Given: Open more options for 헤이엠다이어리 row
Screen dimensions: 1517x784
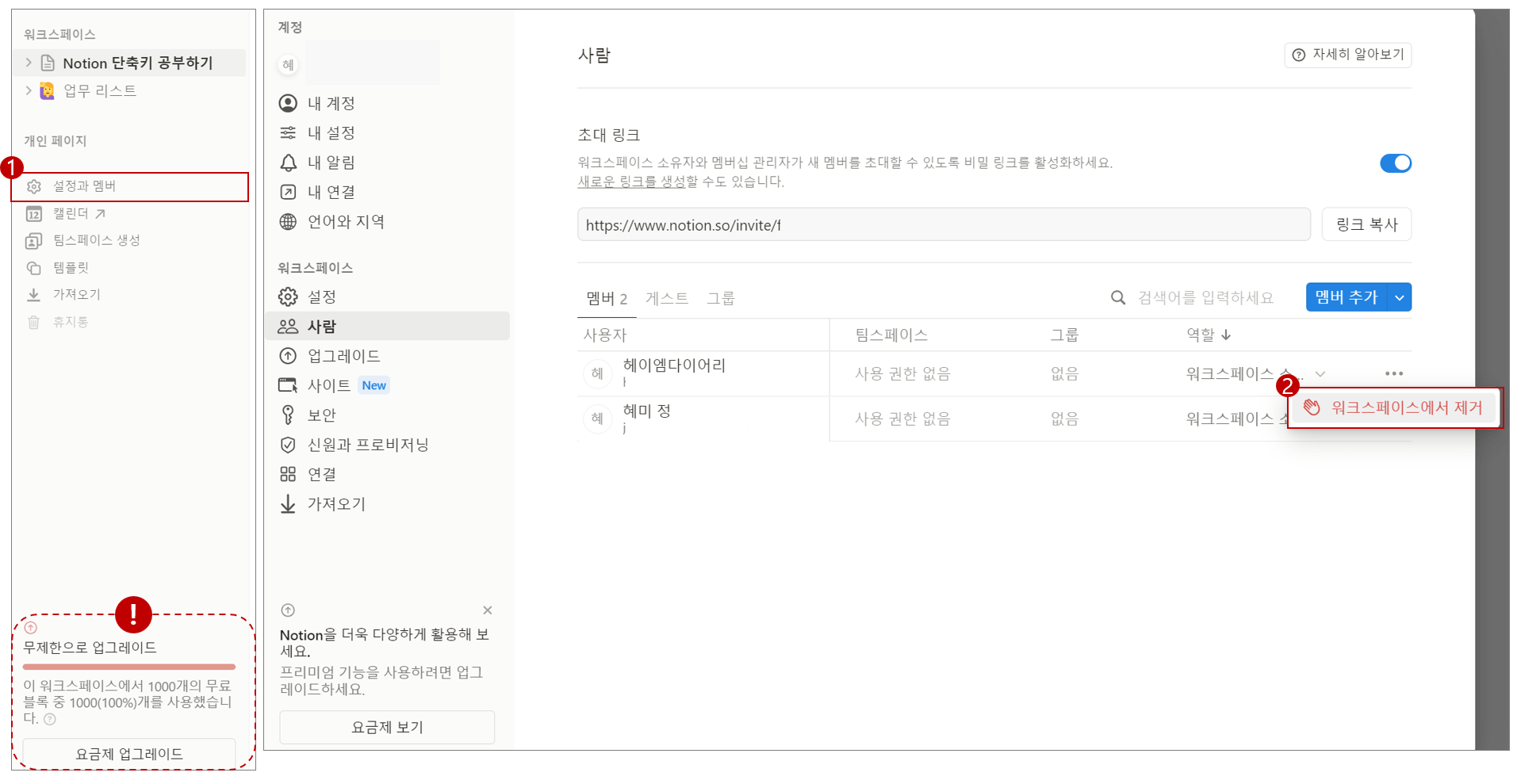Looking at the screenshot, I should (x=1394, y=373).
